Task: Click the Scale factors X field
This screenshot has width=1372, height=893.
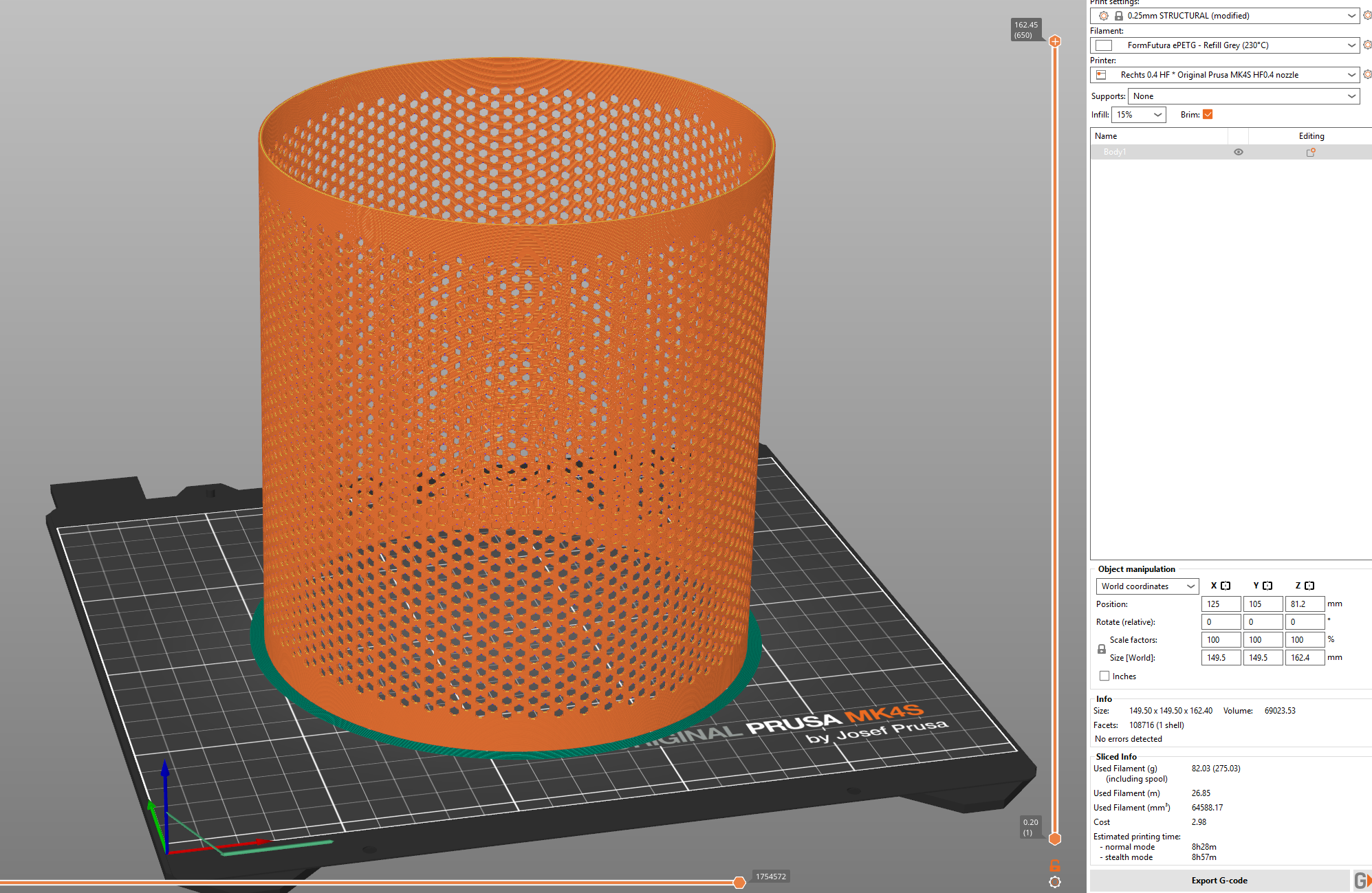Action: (x=1221, y=640)
